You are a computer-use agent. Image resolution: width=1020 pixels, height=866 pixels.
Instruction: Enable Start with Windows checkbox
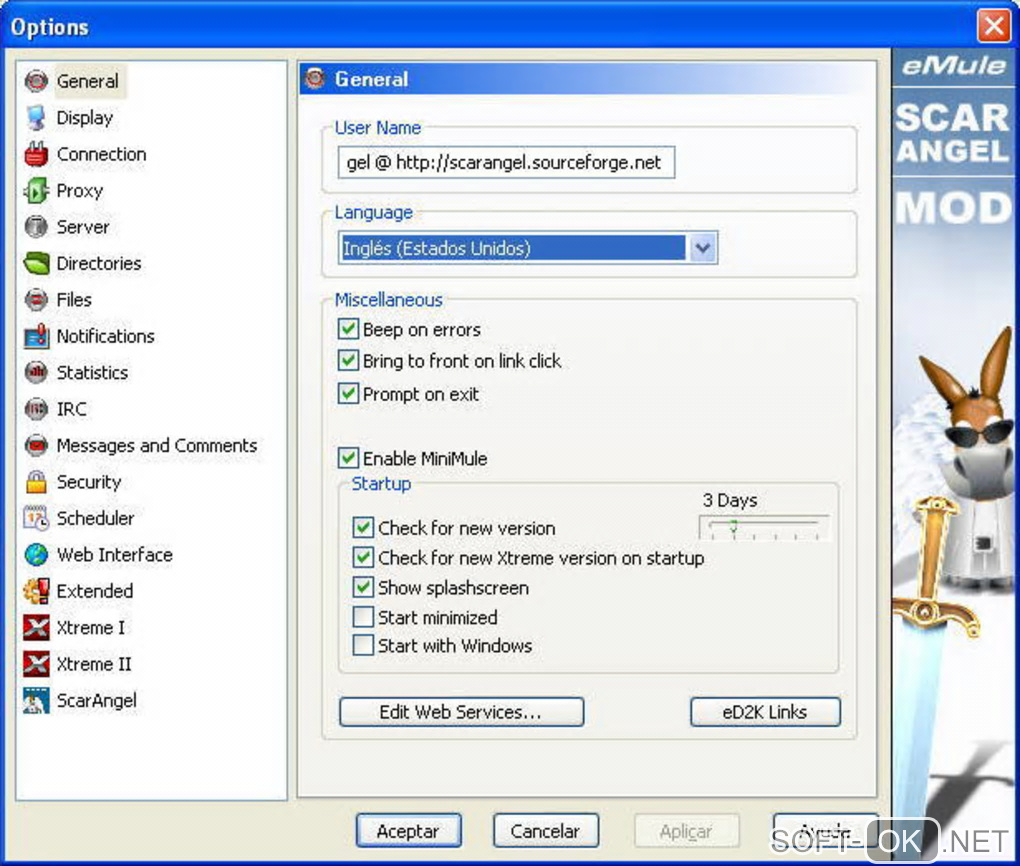[x=363, y=645]
